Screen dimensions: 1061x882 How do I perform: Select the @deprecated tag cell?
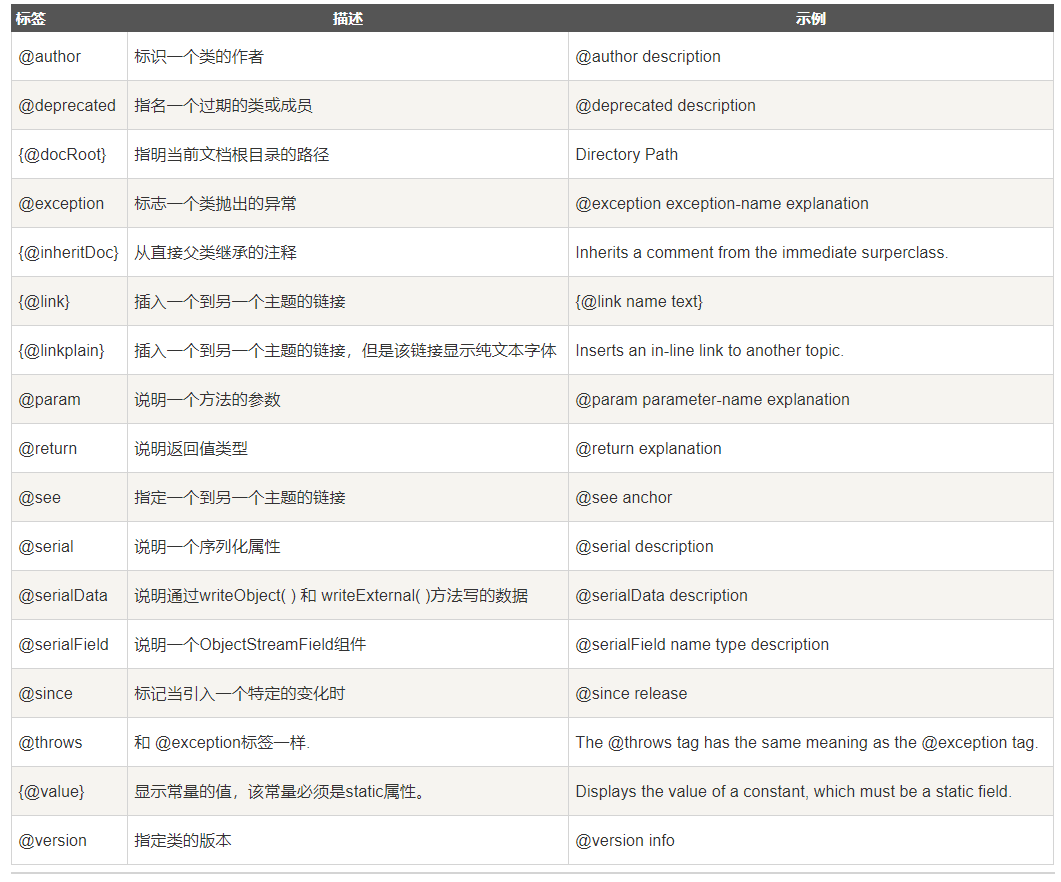(x=67, y=106)
